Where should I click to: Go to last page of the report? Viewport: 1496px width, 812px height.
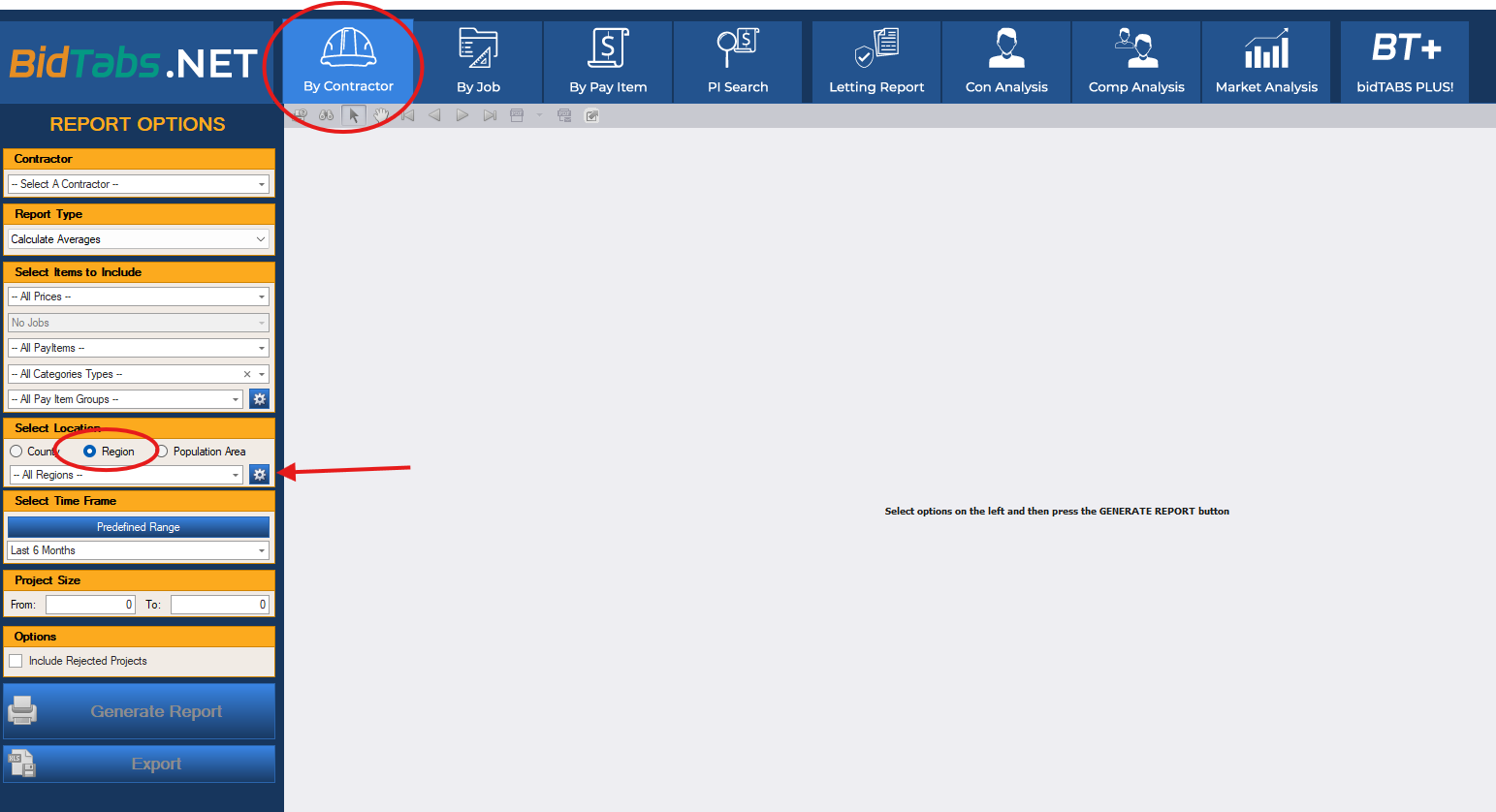[x=490, y=115]
